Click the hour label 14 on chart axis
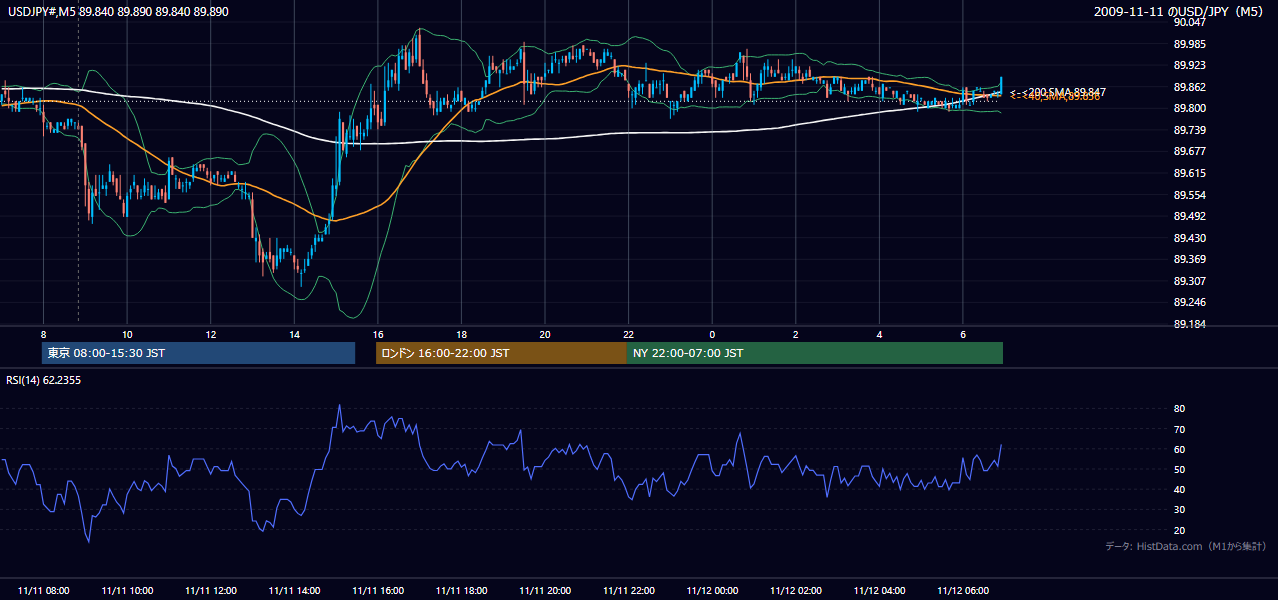The width and height of the screenshot is (1278, 600). [x=294, y=334]
